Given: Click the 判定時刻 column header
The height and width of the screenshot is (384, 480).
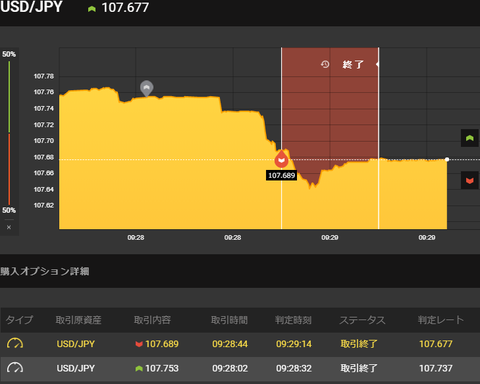Looking at the screenshot, I should tap(293, 320).
